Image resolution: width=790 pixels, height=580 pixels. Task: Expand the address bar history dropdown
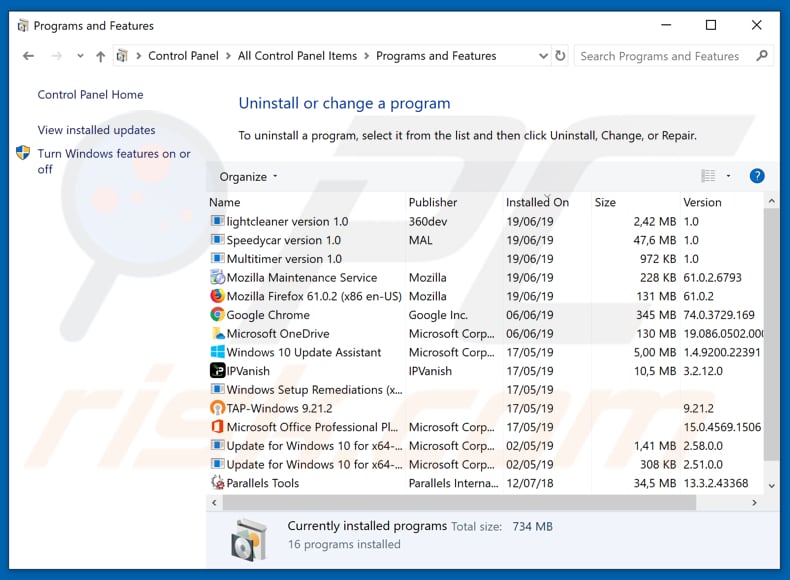543,55
